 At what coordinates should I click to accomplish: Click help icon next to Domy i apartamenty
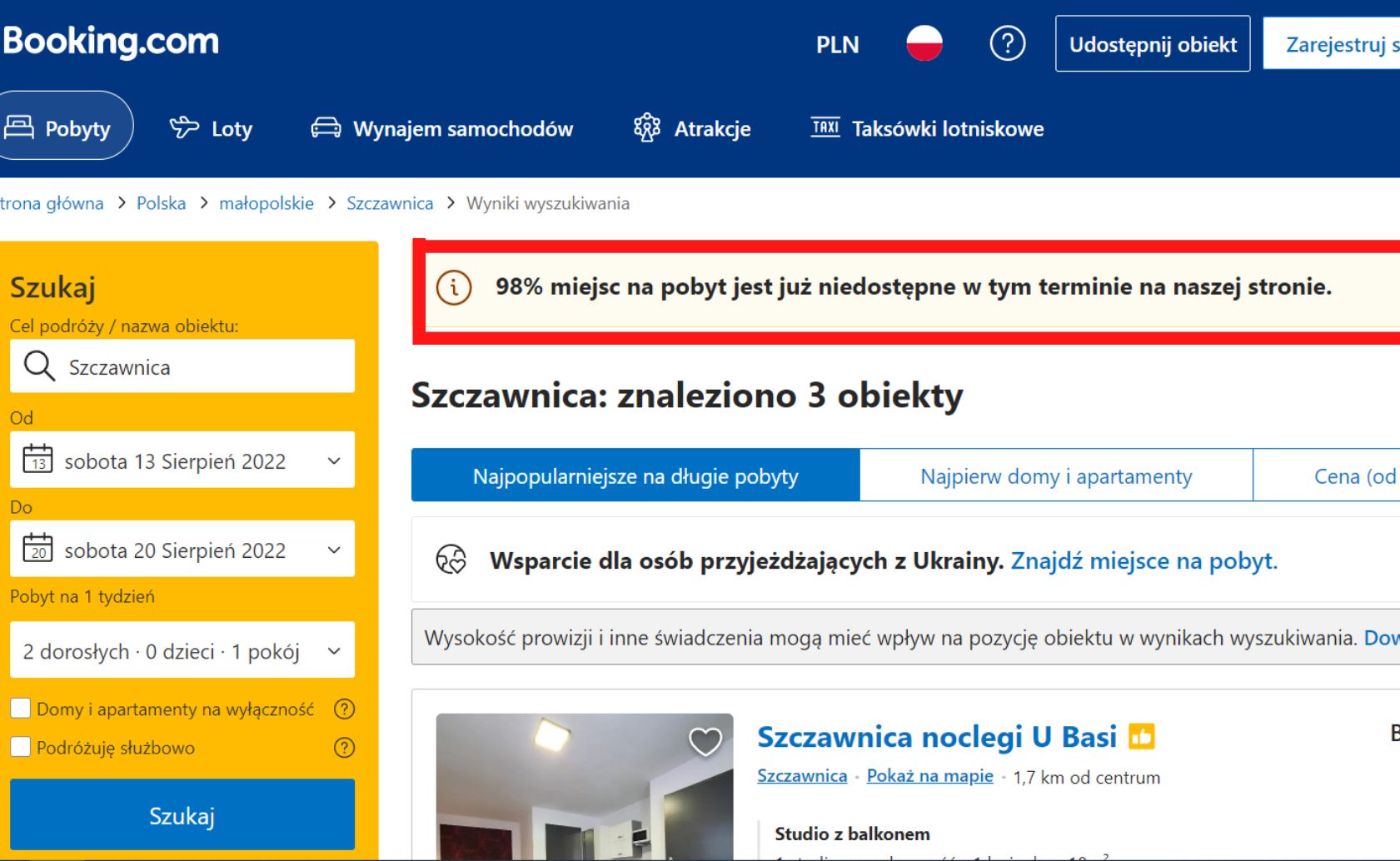(344, 709)
